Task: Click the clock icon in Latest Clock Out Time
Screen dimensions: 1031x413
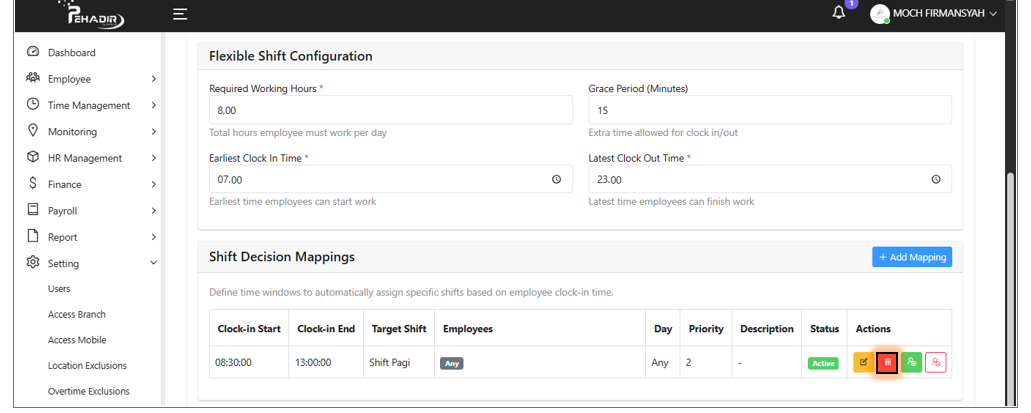Action: tap(936, 180)
